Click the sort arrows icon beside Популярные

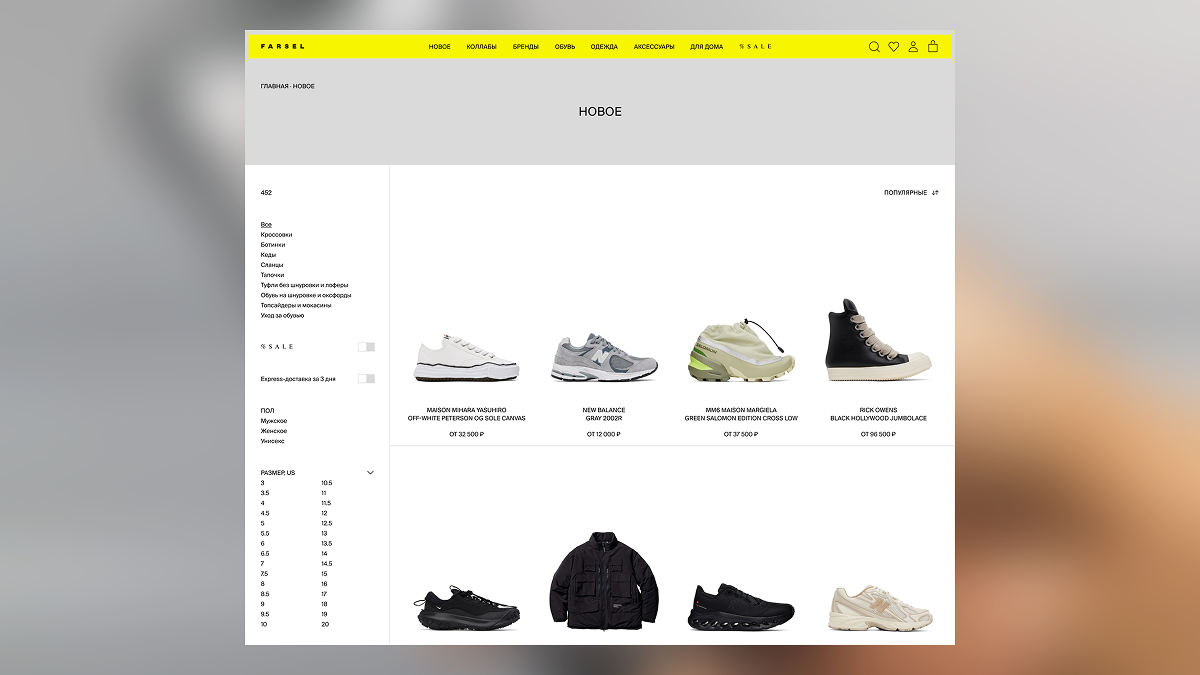click(935, 193)
